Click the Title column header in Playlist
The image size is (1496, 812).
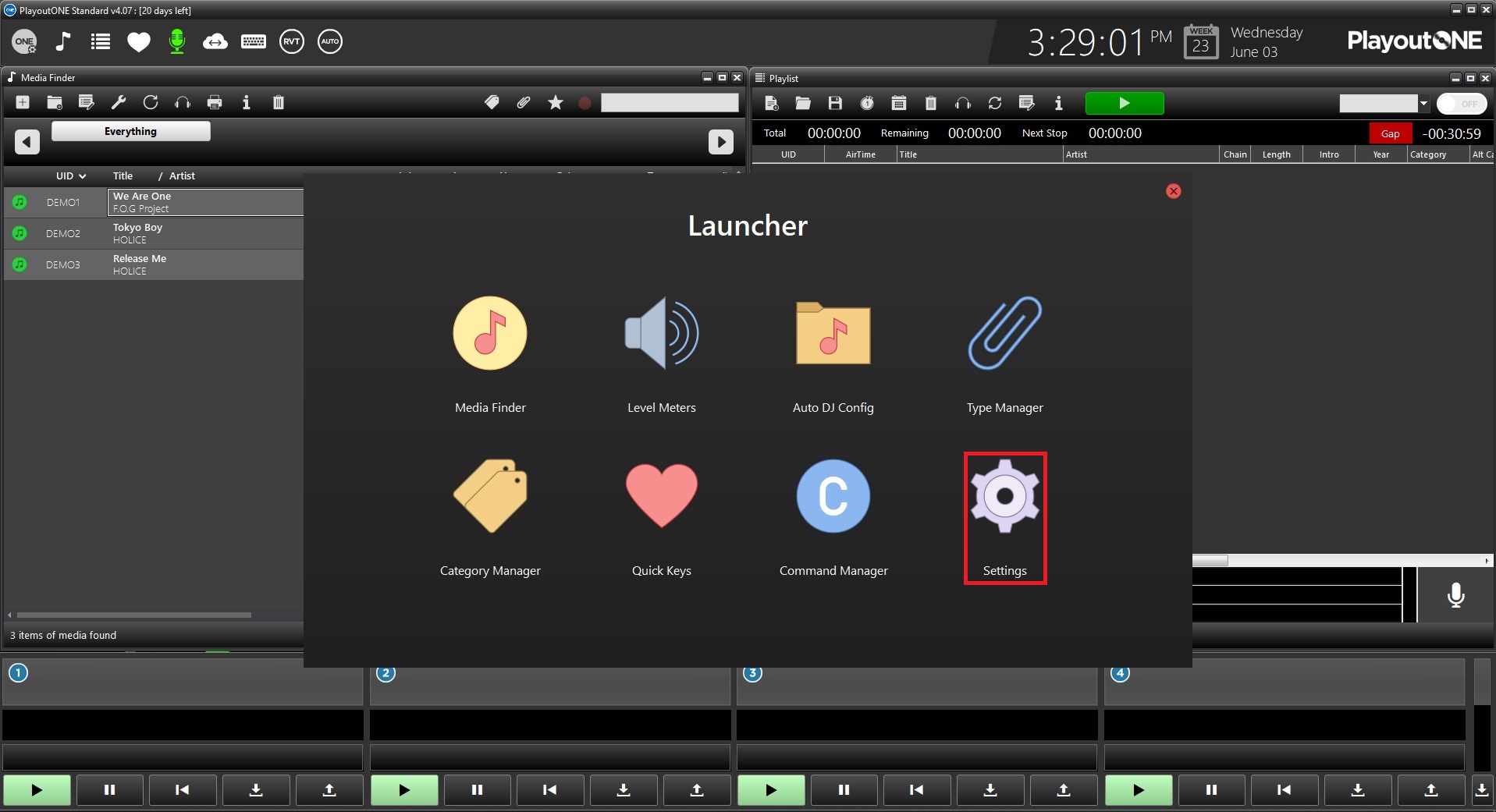tap(908, 154)
